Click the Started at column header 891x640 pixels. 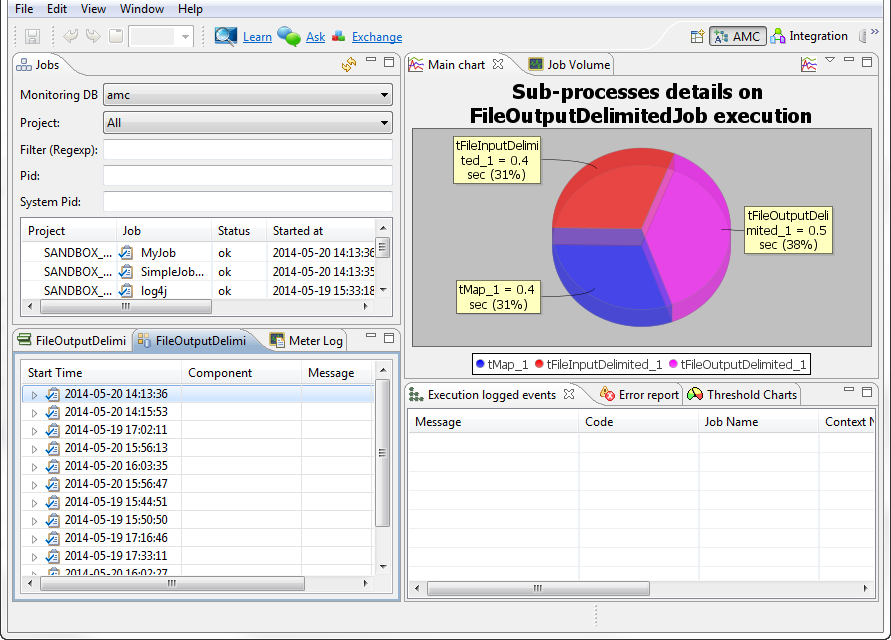point(298,231)
